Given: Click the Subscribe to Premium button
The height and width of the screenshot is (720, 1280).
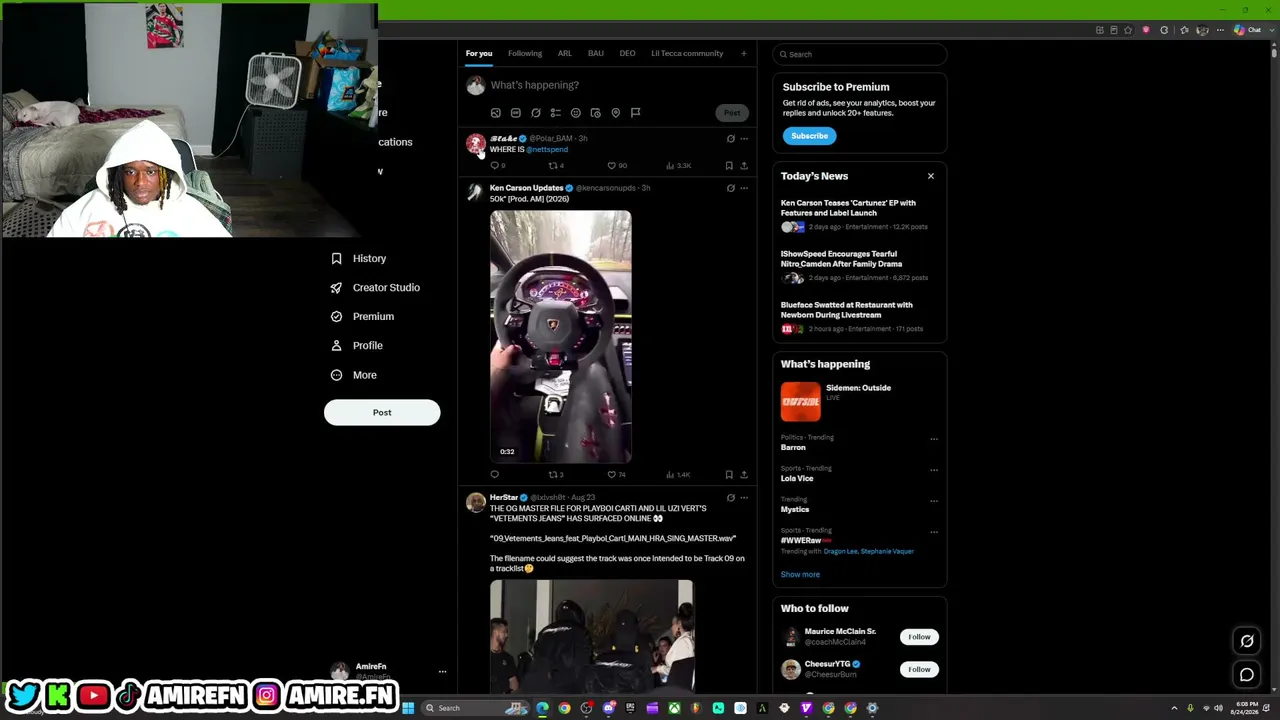Looking at the screenshot, I should click(810, 136).
